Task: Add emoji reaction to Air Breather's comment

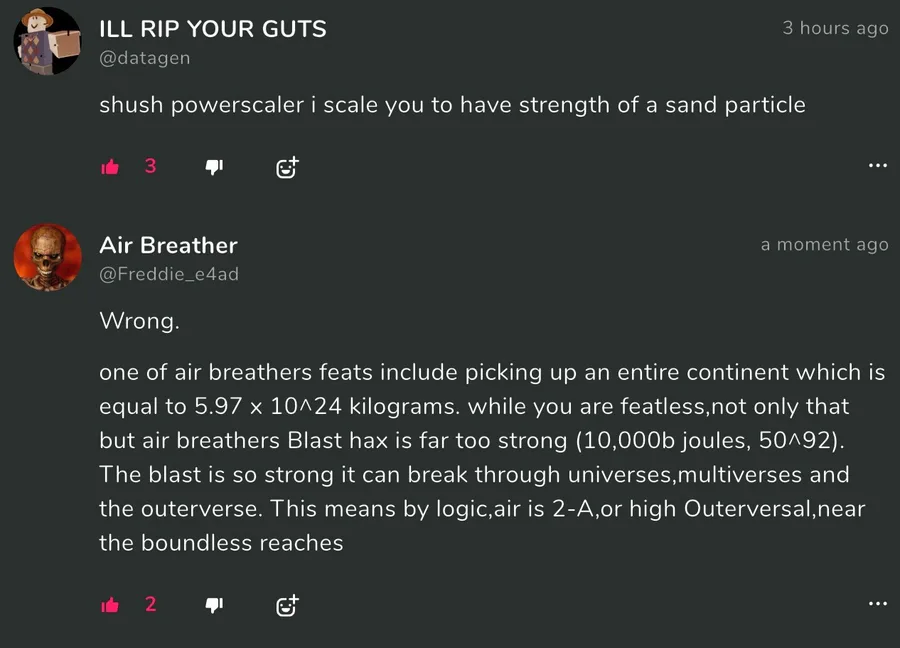Action: click(x=287, y=605)
